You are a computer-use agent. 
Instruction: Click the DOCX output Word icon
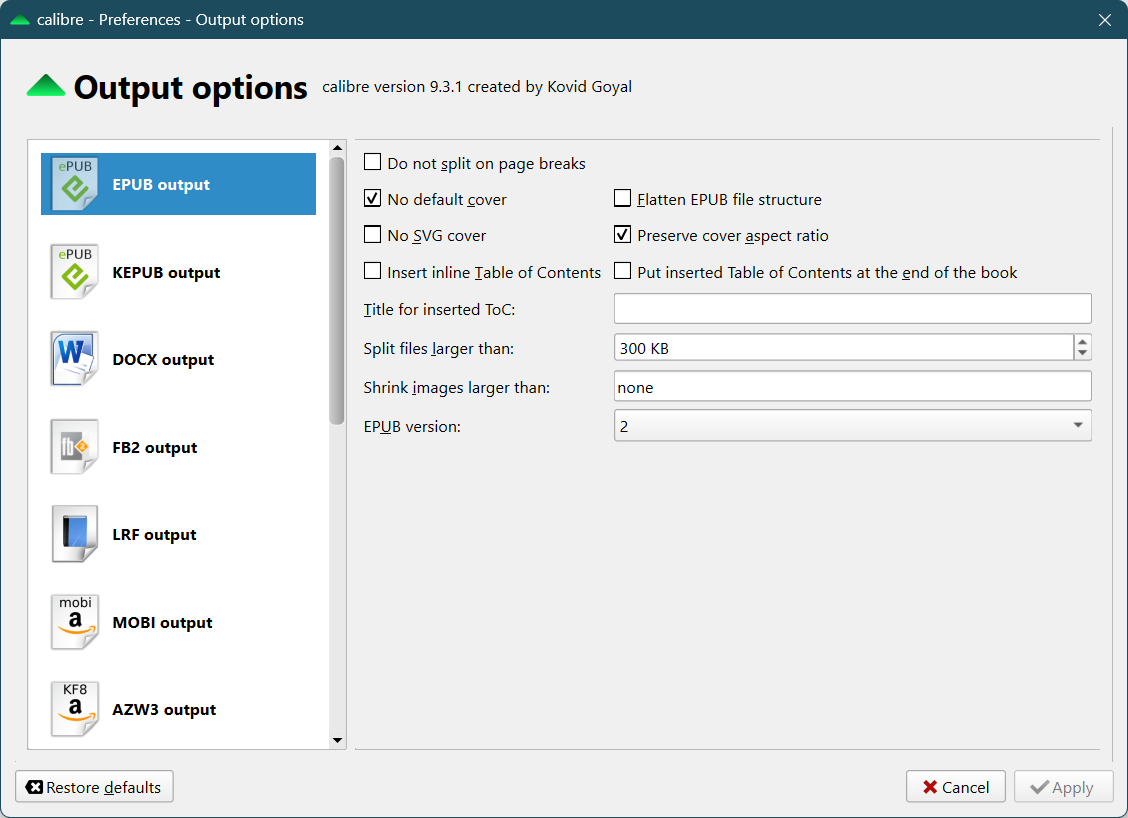coord(75,359)
